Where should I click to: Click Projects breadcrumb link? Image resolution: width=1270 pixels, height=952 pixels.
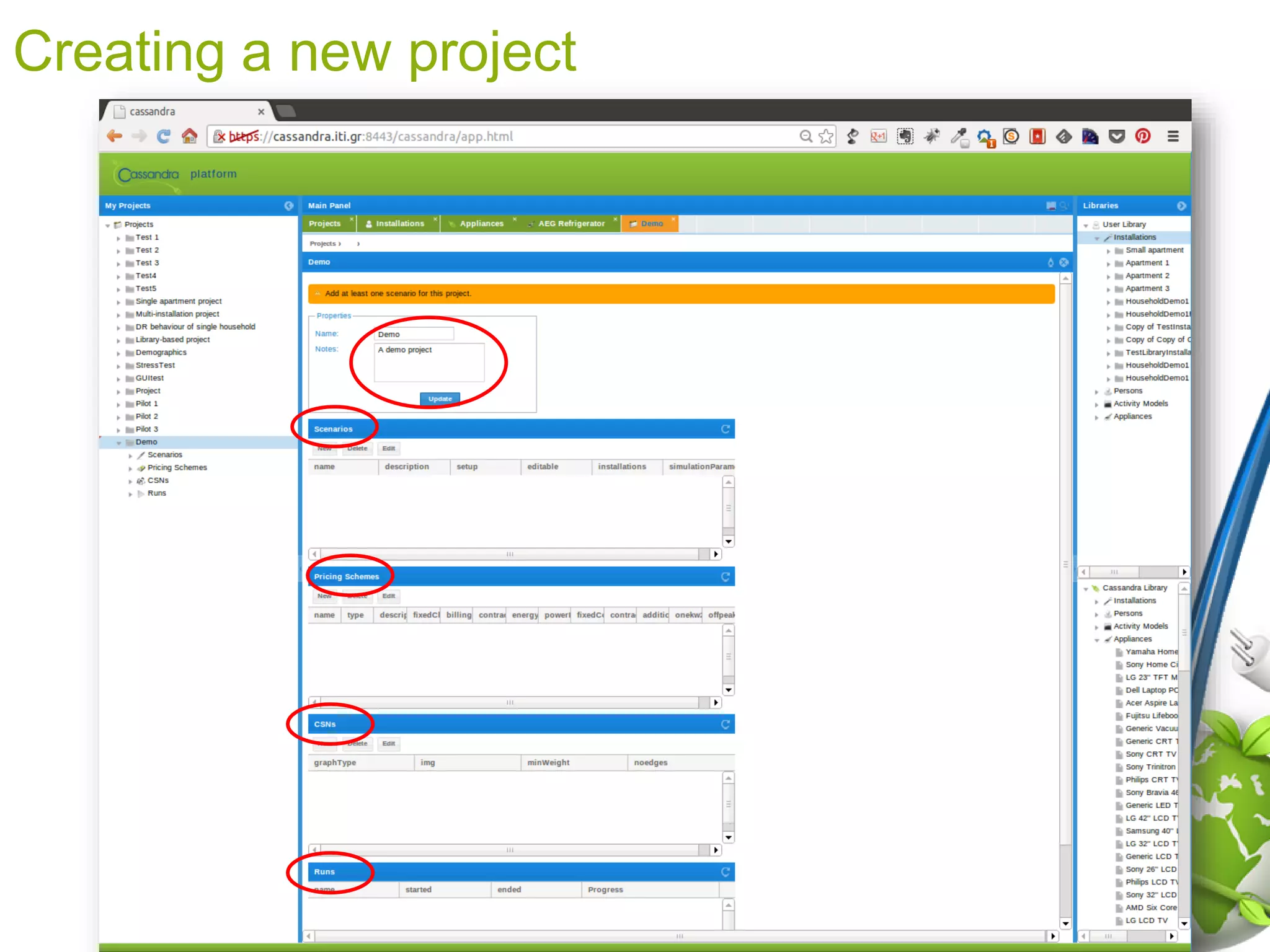point(323,244)
